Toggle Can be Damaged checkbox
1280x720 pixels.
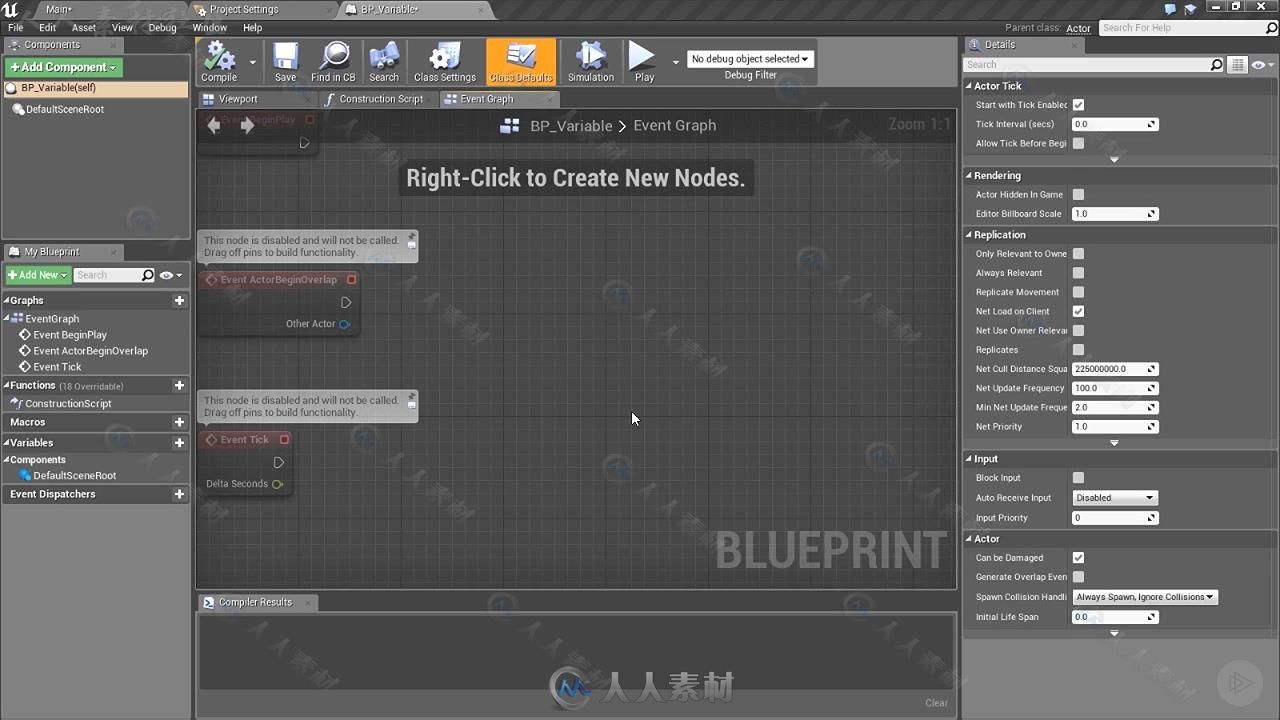[x=1078, y=558]
